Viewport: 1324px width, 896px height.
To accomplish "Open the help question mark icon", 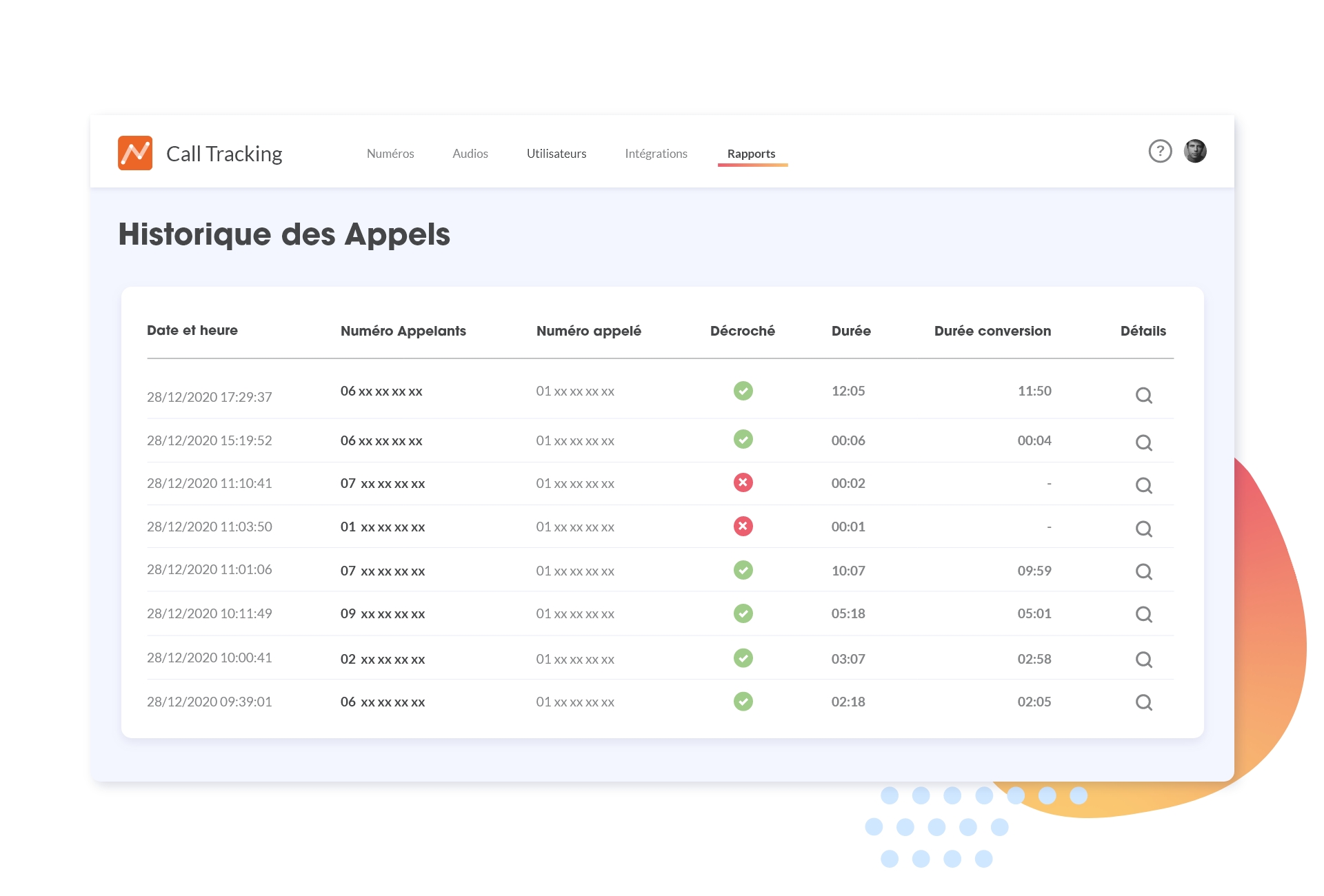I will (1160, 151).
